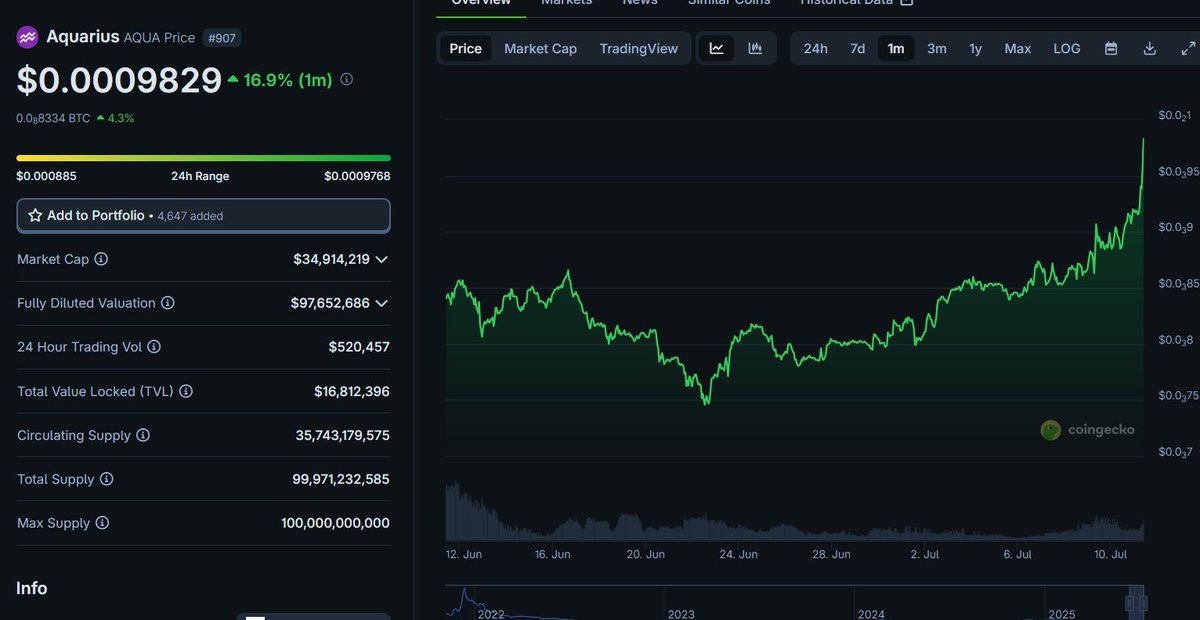Click the 99,971,232,585 total supply value
Image resolution: width=1200 pixels, height=620 pixels.
(x=341, y=479)
